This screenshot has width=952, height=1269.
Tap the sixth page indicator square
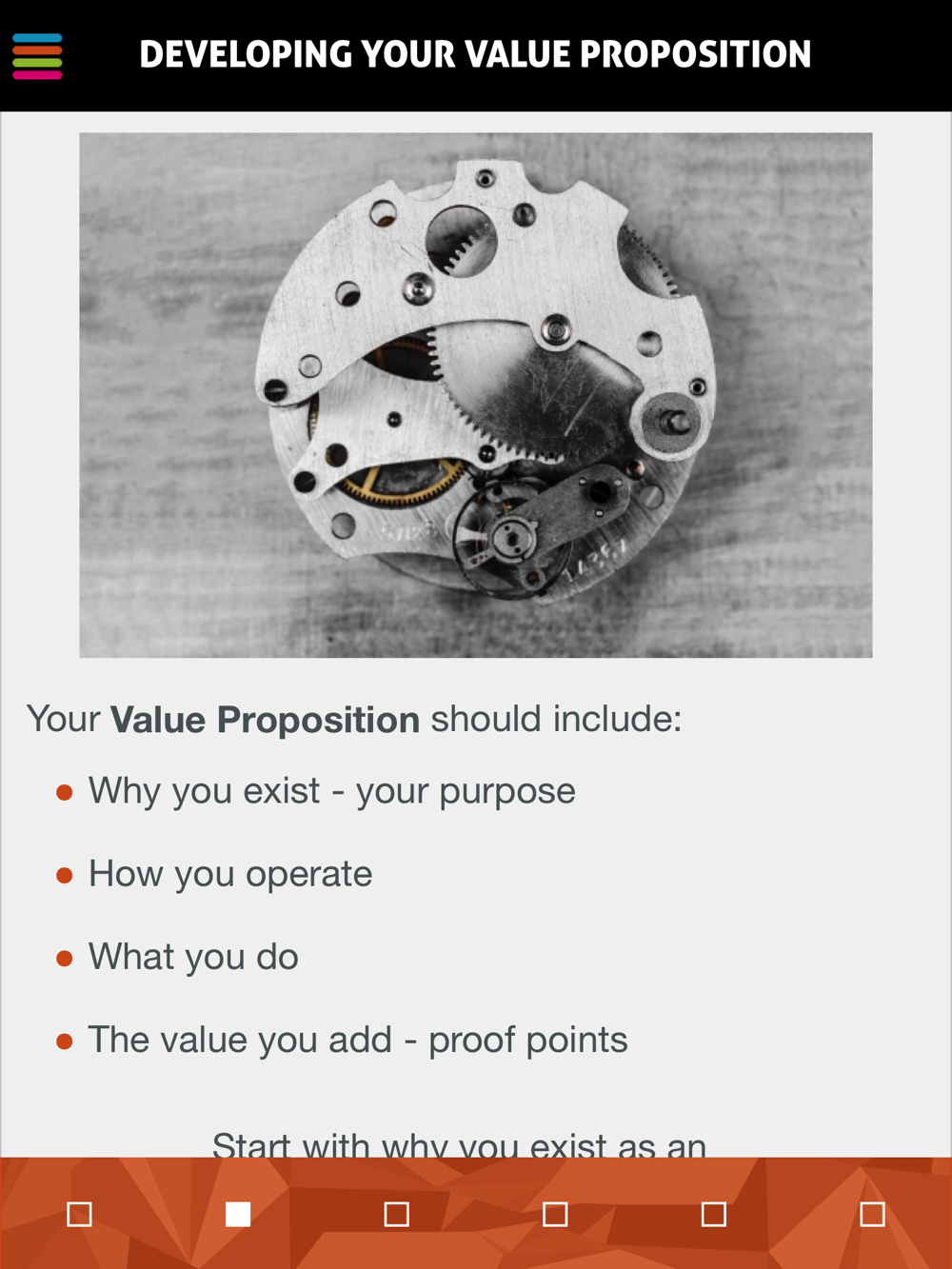tap(872, 1214)
